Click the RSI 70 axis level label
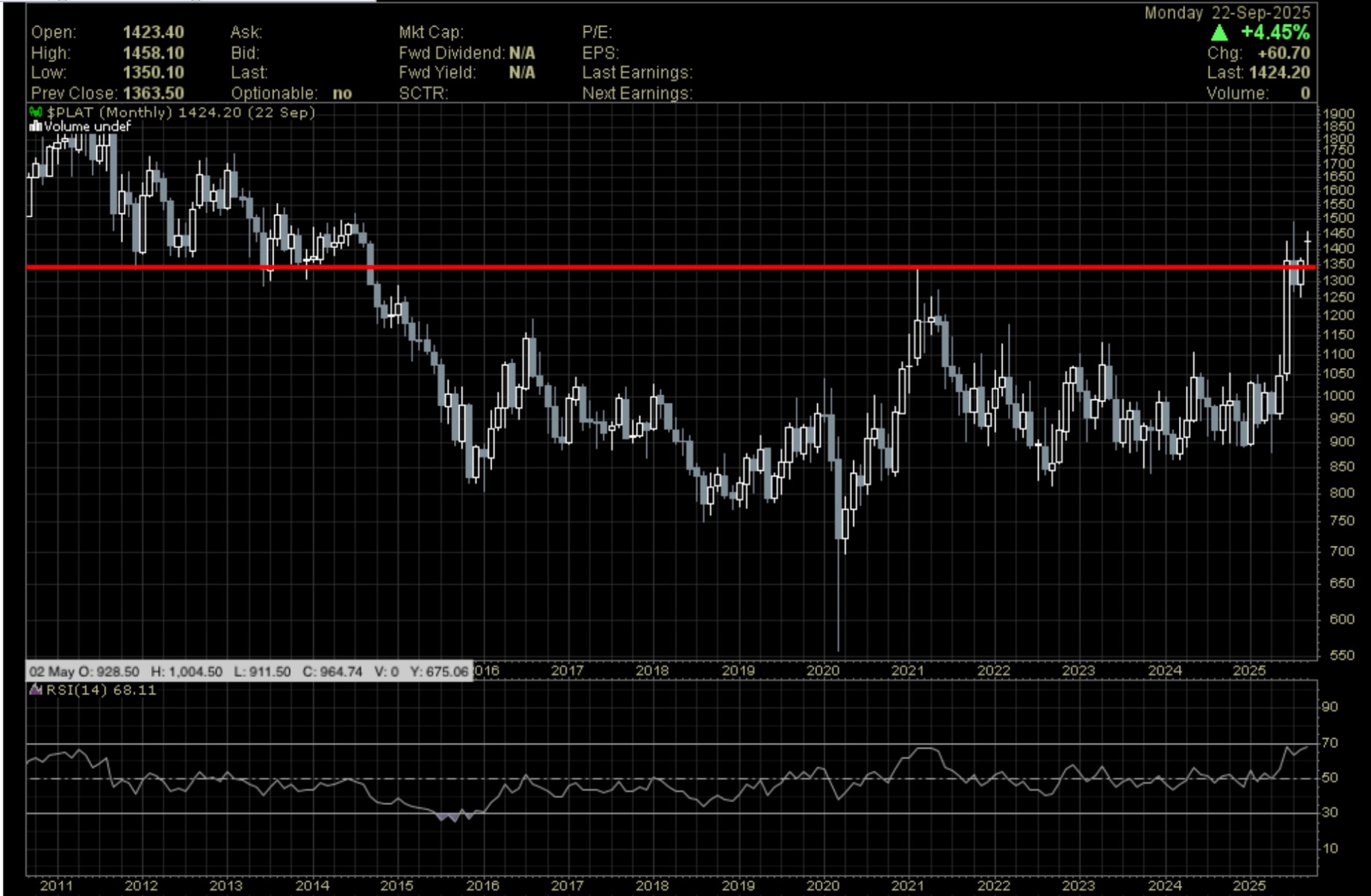 [x=1330, y=743]
